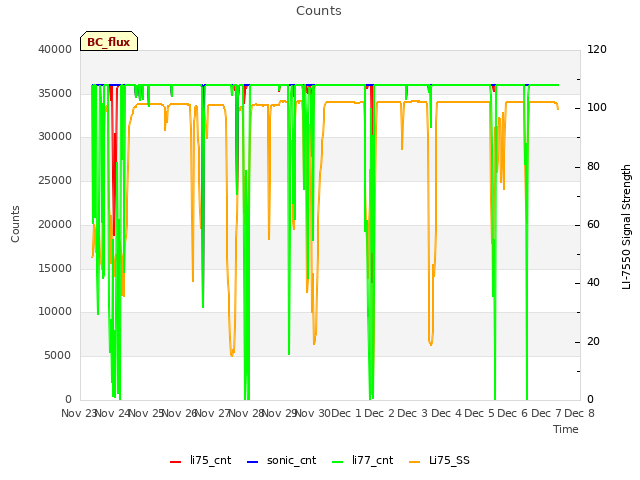640x480 pixels.
Task: Click the blue sonic_cnt legend swatch
Action: (x=253, y=462)
